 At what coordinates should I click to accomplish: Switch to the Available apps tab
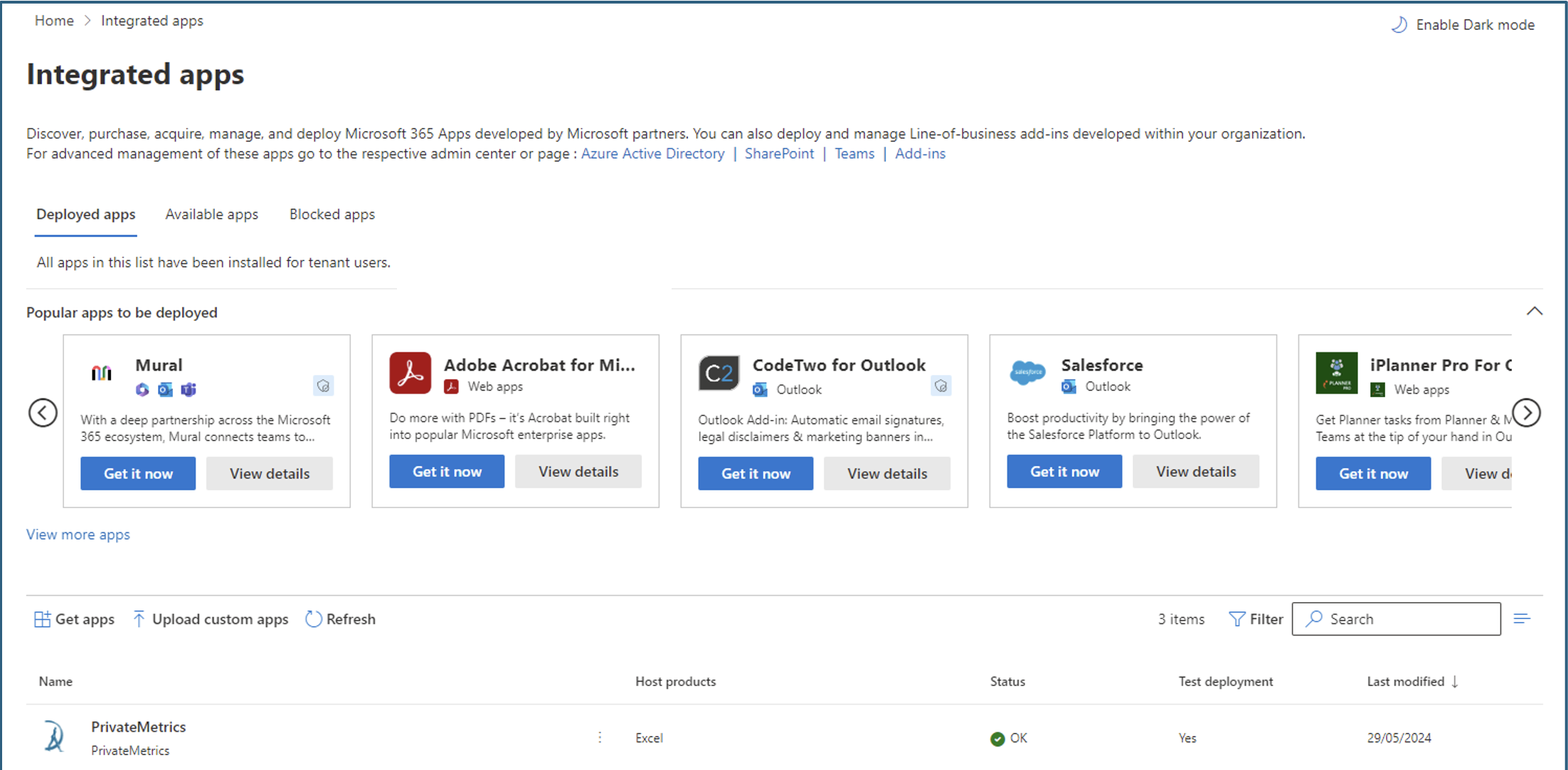[211, 214]
